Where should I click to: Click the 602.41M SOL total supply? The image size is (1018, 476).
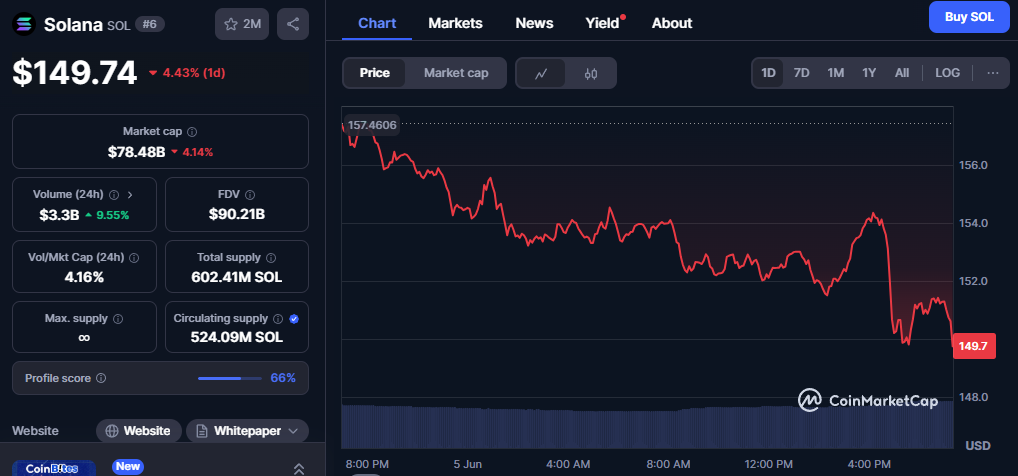[x=236, y=277]
